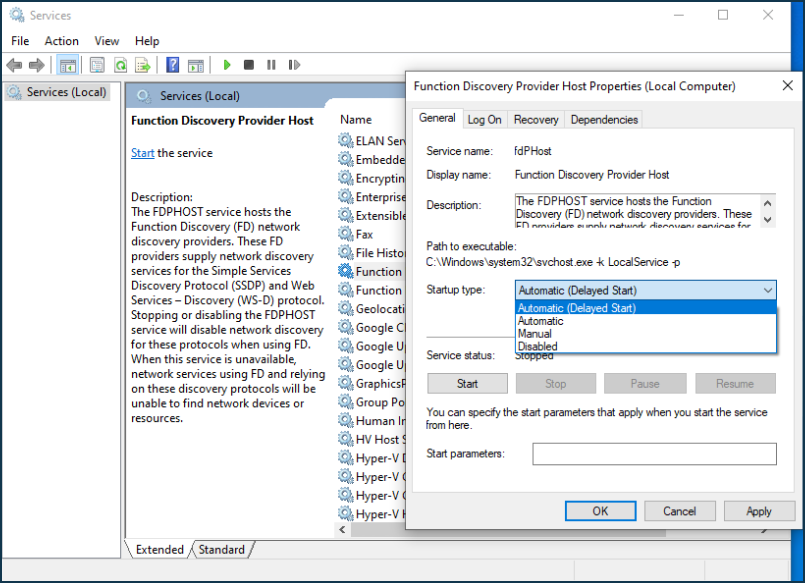Pause the service with the toolbar pause icon
Image resolution: width=805 pixels, height=583 pixels.
click(271, 65)
